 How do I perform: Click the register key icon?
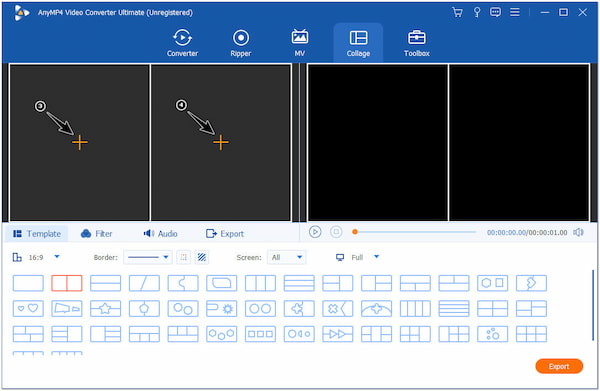coord(477,12)
